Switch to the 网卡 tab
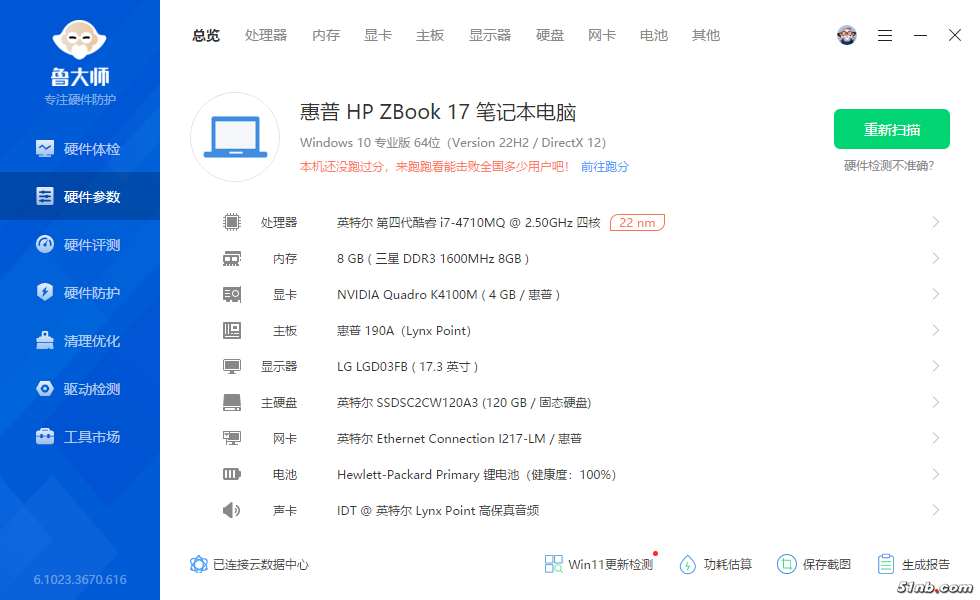The height and width of the screenshot is (600, 980). point(602,36)
